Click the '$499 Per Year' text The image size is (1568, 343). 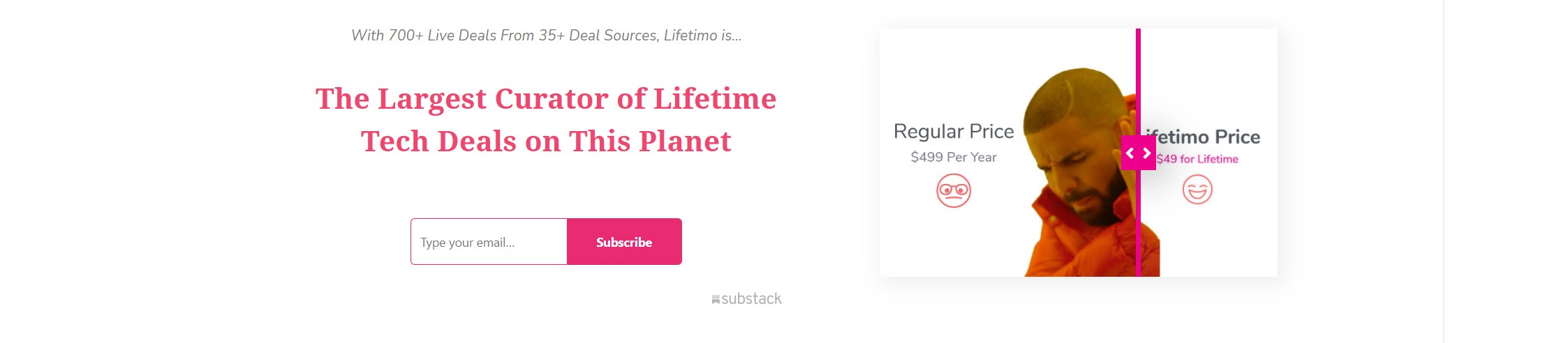pos(954,158)
